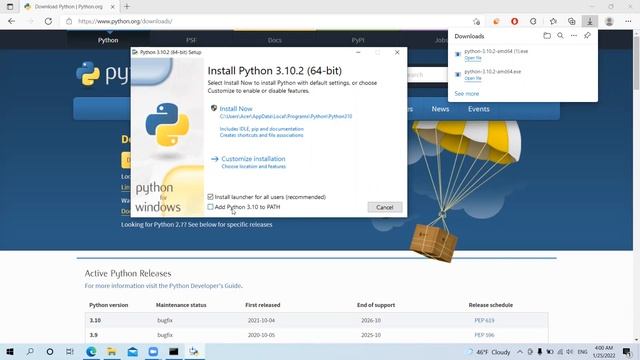Open the Favorites star icon
The image size is (640, 360).
(x=553, y=21)
